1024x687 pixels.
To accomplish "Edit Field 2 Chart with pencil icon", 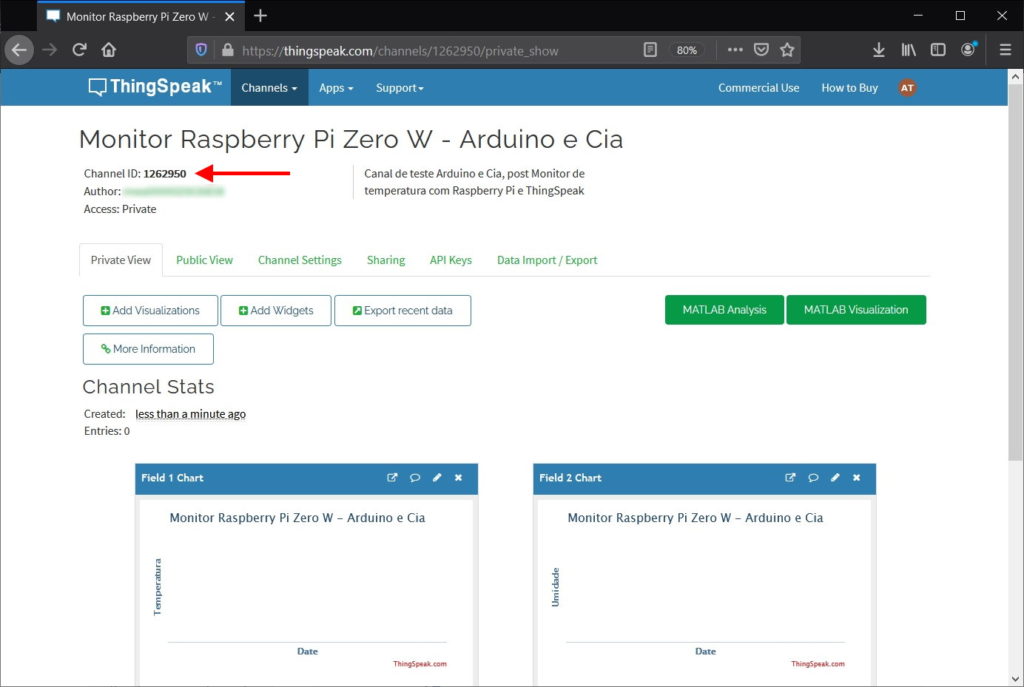I will (835, 477).
